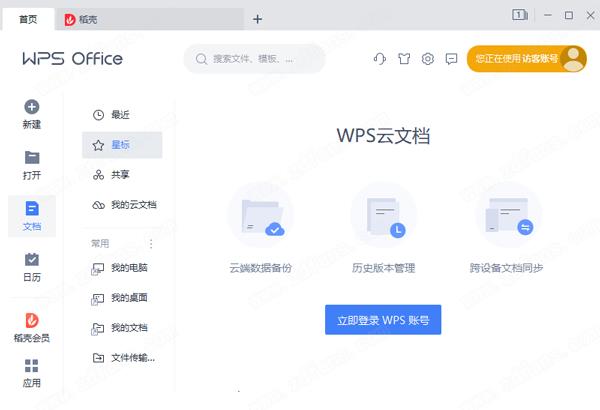This screenshot has width=600, height=410.
Task: Open the 应用 apps grid
Action: click(x=32, y=373)
